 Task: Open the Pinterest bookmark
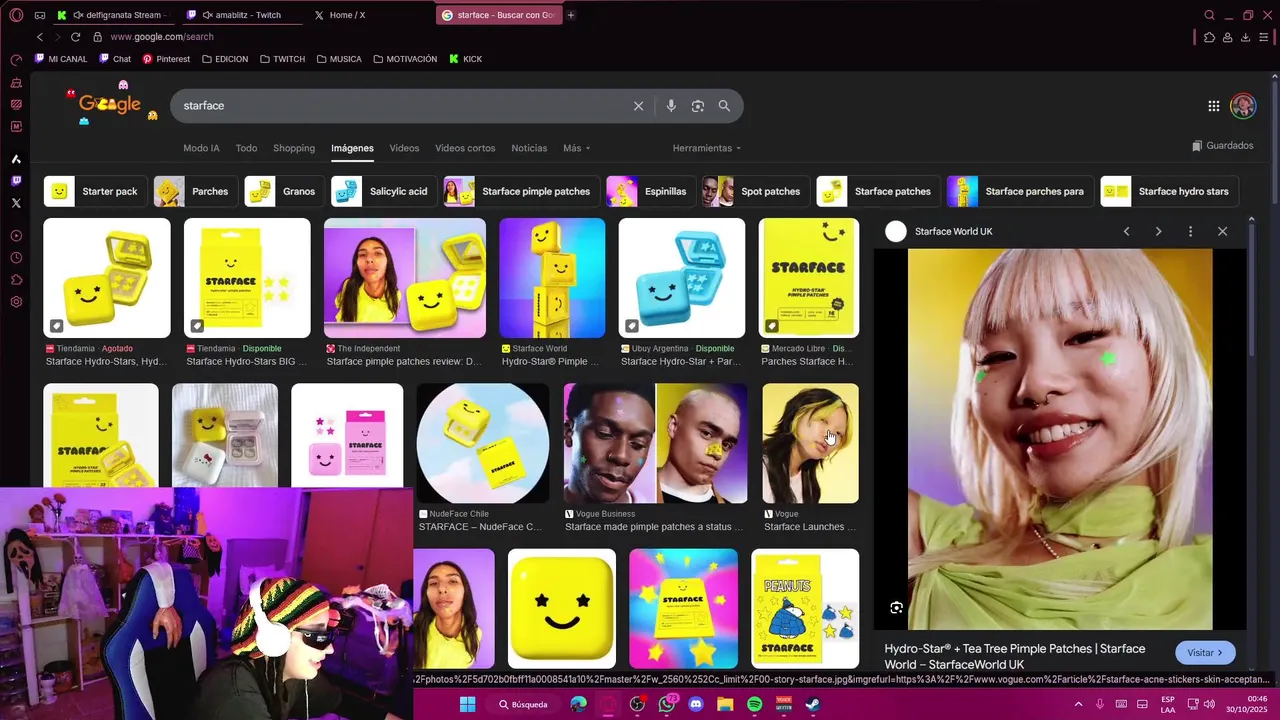(166, 59)
